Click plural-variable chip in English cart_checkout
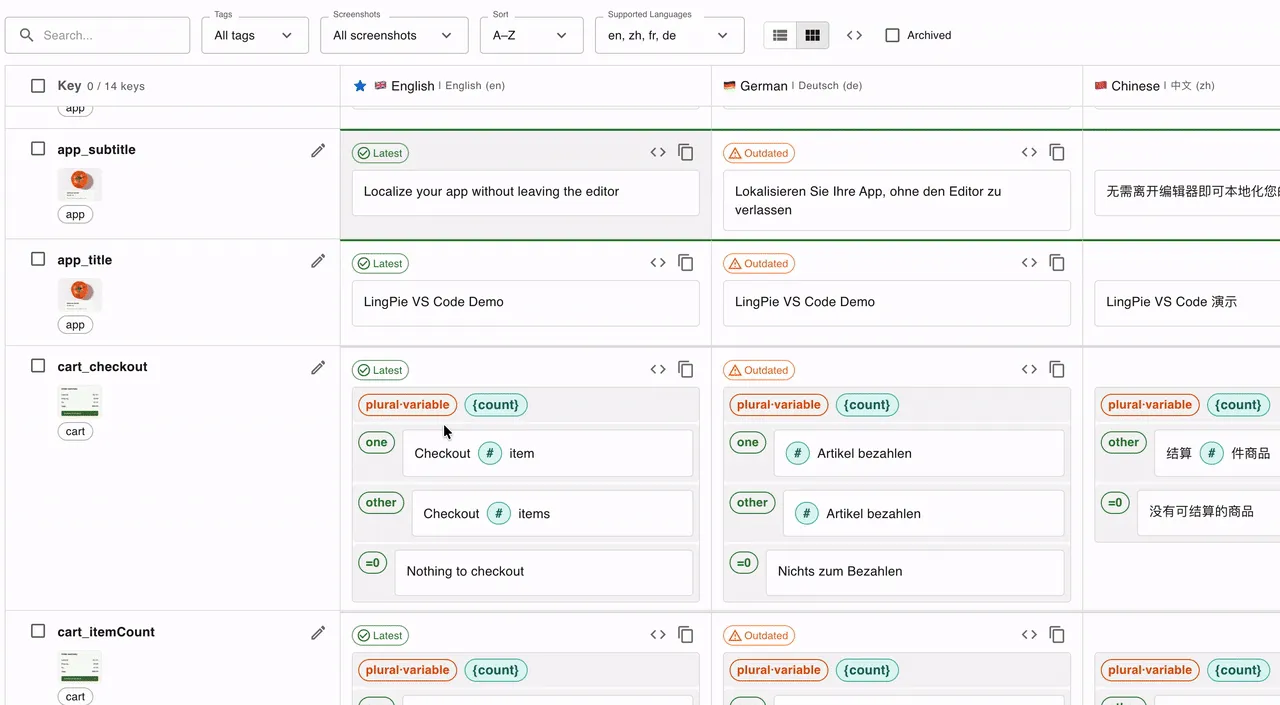 pos(407,405)
